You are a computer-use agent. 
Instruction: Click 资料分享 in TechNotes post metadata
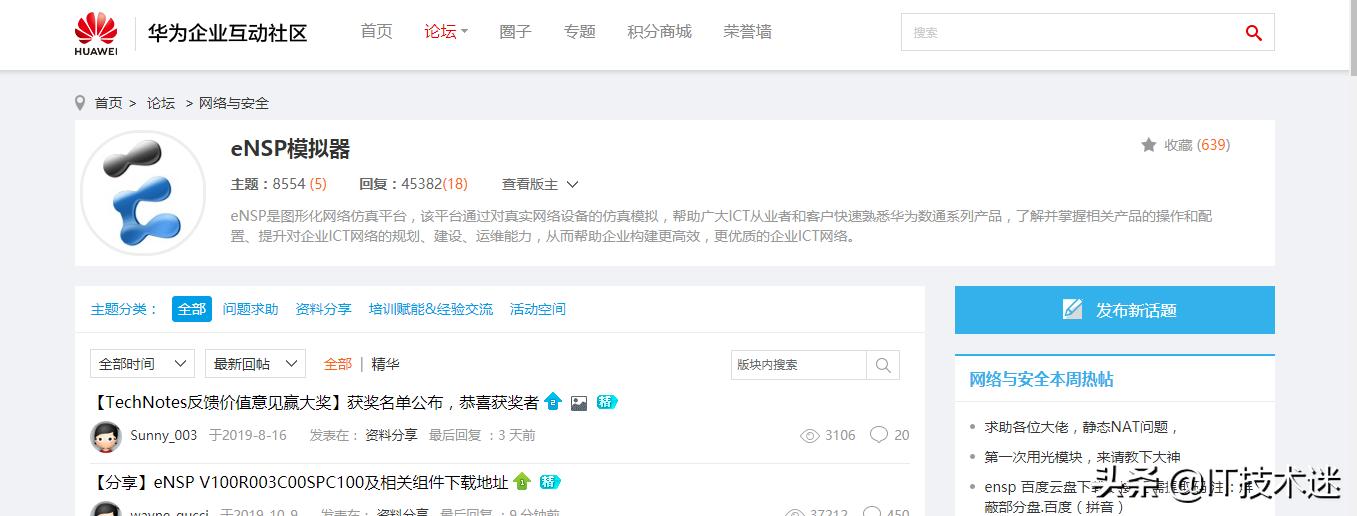[391, 435]
